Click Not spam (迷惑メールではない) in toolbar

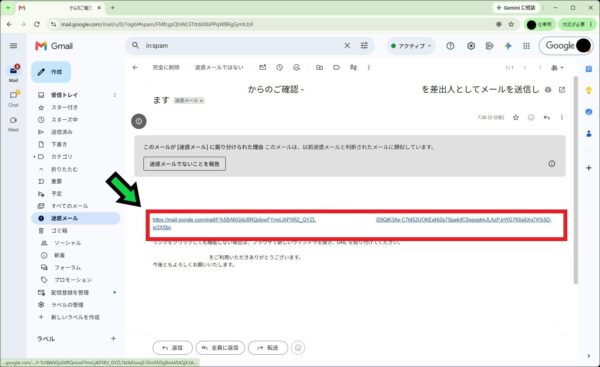219,67
